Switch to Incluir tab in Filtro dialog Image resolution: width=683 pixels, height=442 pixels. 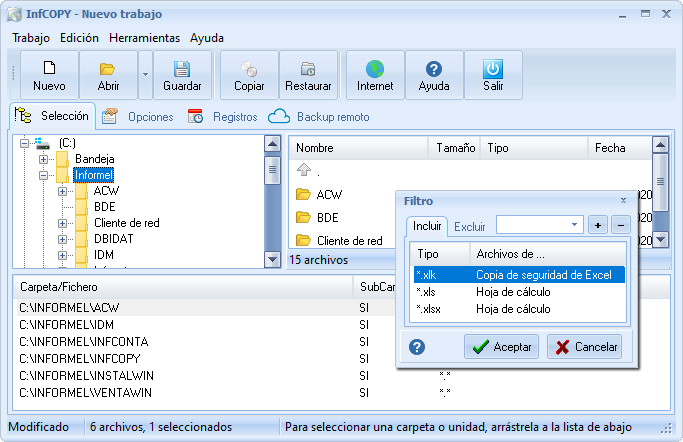pyautogui.click(x=427, y=226)
